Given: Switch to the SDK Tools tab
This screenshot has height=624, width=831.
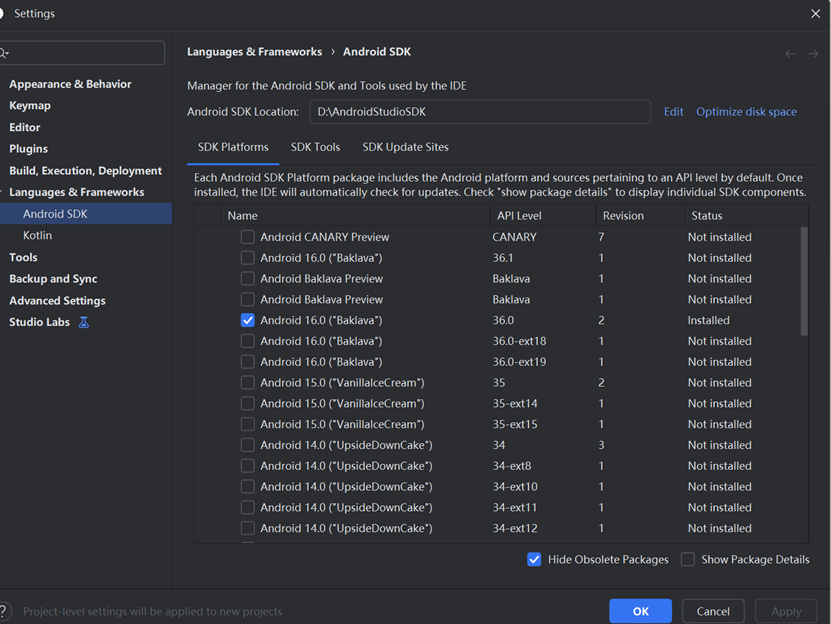Looking at the screenshot, I should (315, 147).
